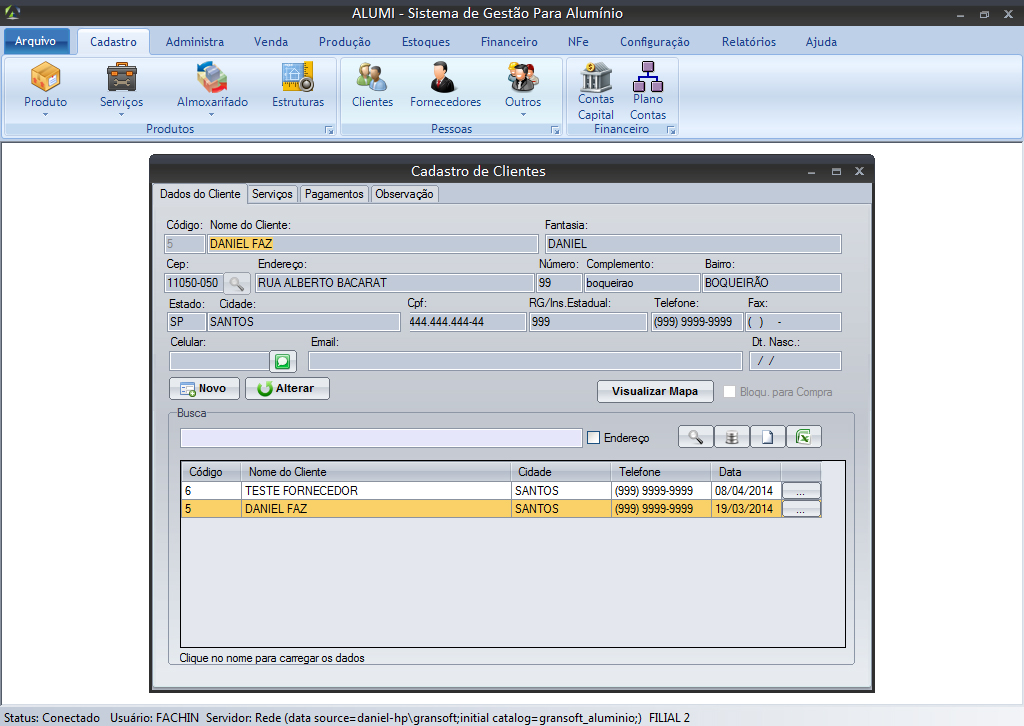This screenshot has width=1024, height=726.
Task: Open the Clientes ribbon icon
Action: tap(372, 77)
